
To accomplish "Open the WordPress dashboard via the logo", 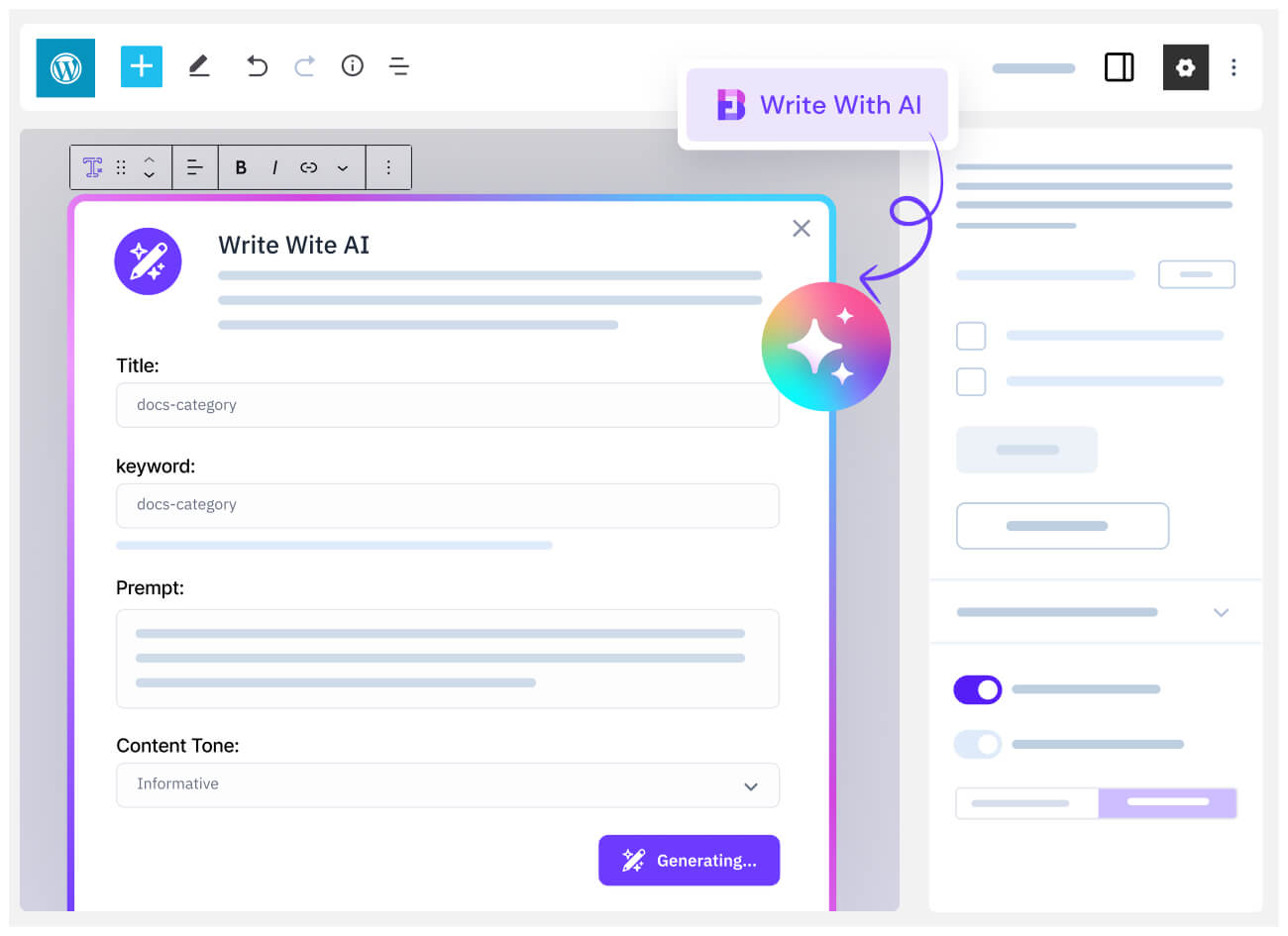I will [64, 65].
